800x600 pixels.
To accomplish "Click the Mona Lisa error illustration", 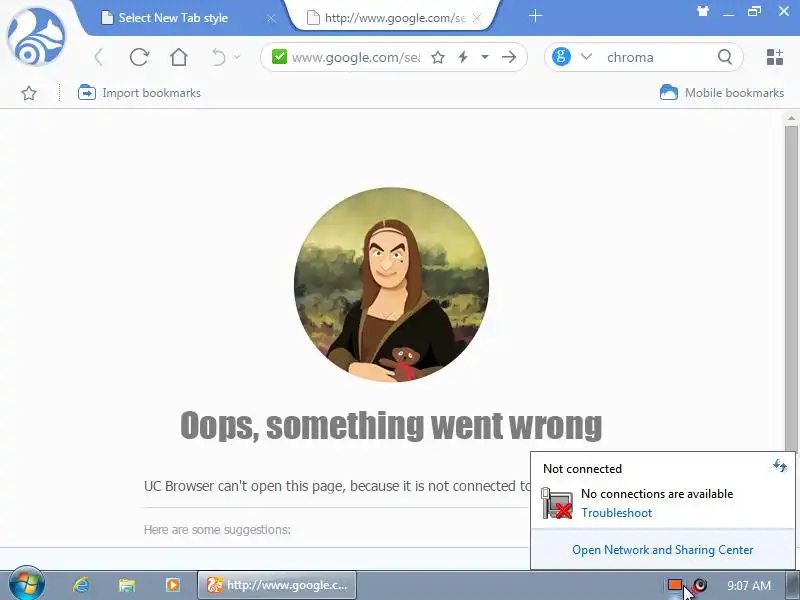I will pyautogui.click(x=391, y=285).
